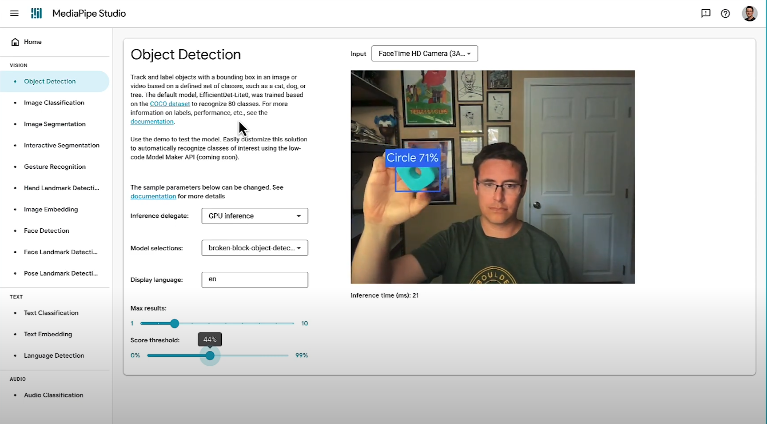
Task: Open the feedback icon in header
Action: [706, 14]
